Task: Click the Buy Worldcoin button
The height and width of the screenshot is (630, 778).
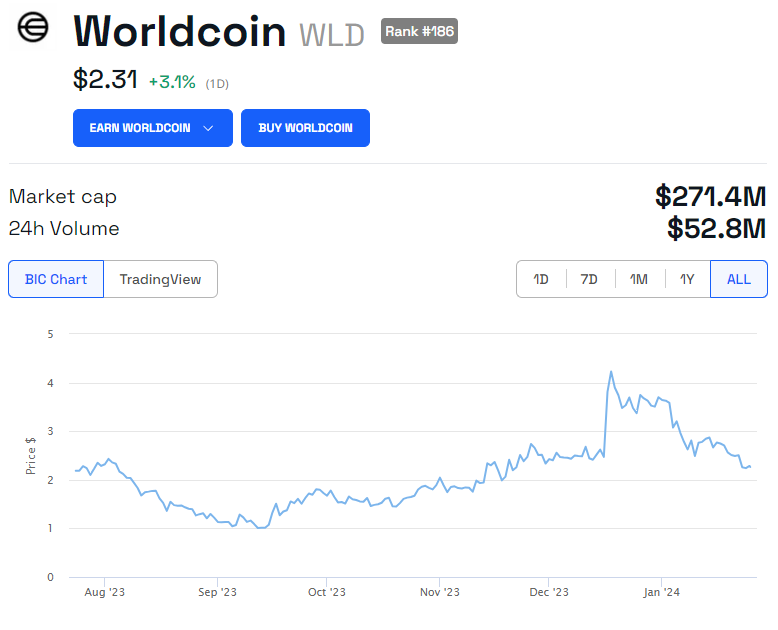Action: point(305,128)
